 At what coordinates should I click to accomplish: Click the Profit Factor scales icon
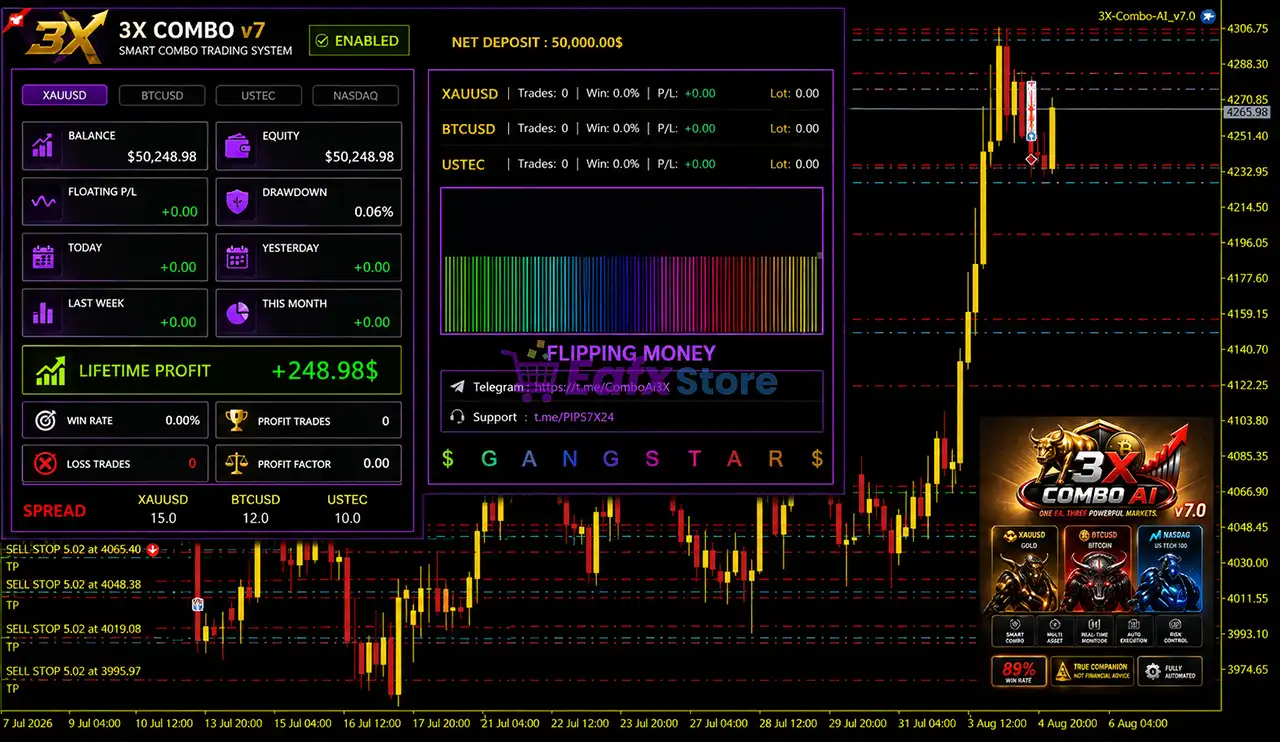pos(236,464)
